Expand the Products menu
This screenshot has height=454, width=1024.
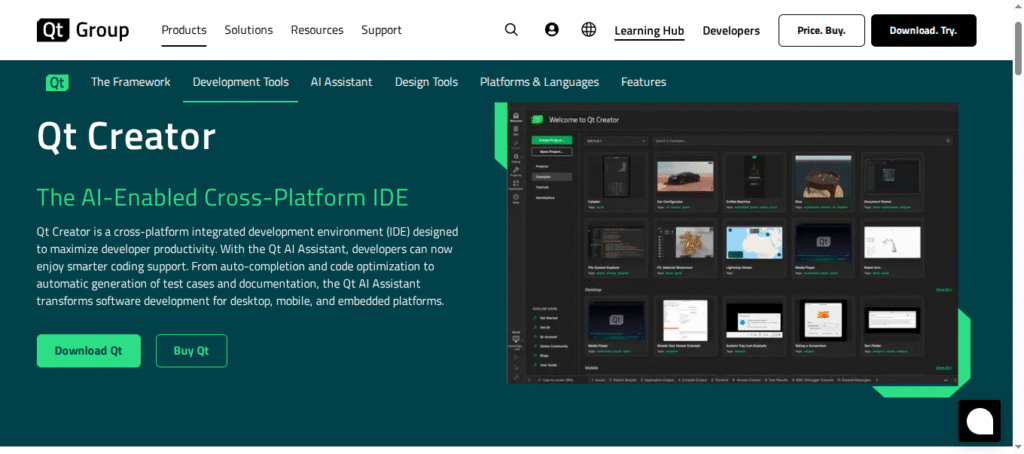pos(184,30)
